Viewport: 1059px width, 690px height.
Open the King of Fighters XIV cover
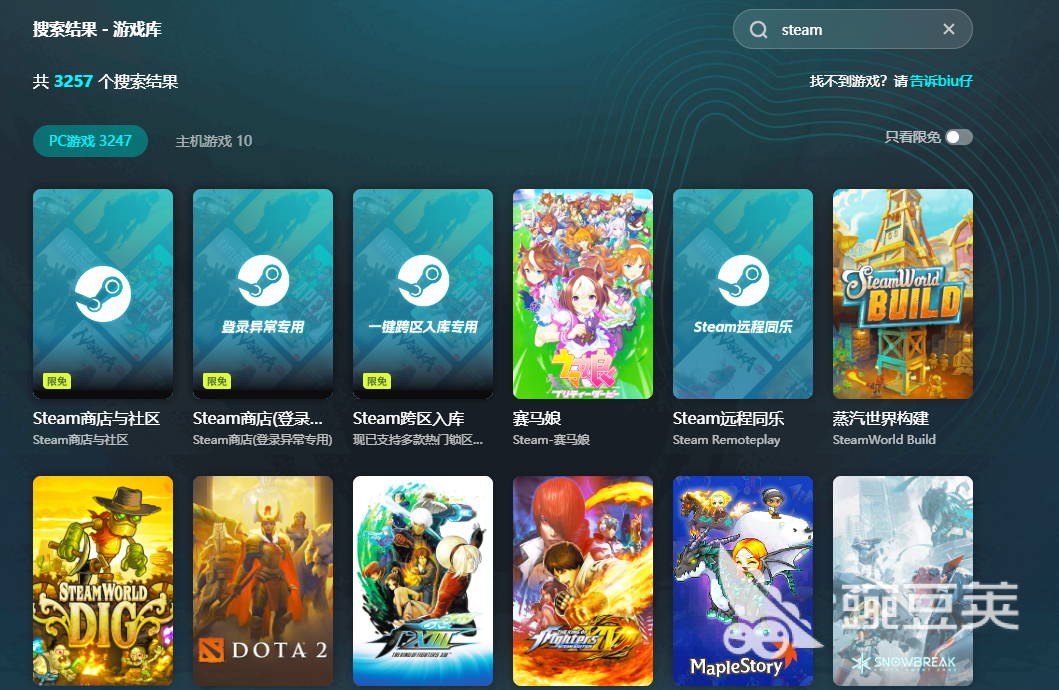[583, 581]
